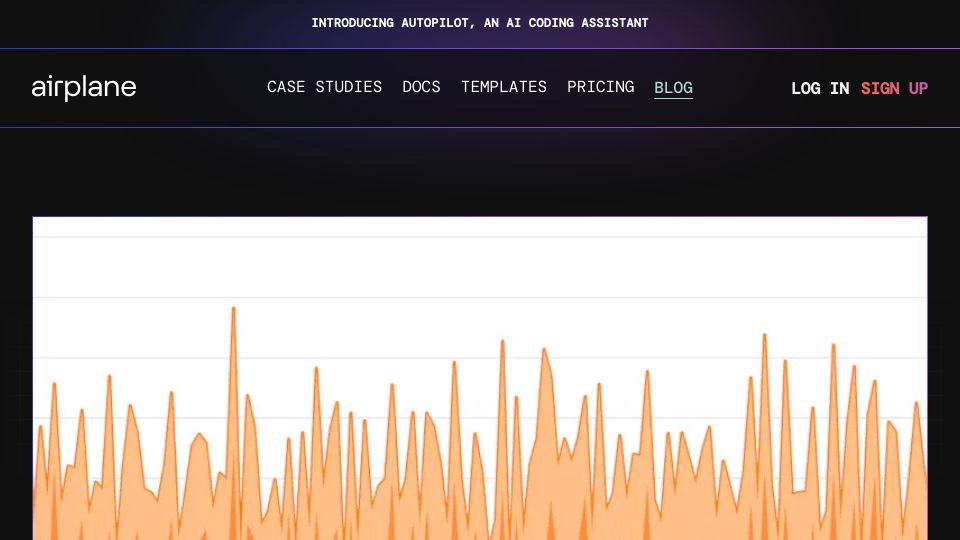Open the Autopilot AI coding assistant announcement
Screen dimensions: 960x540
pyautogui.click(x=479, y=23)
